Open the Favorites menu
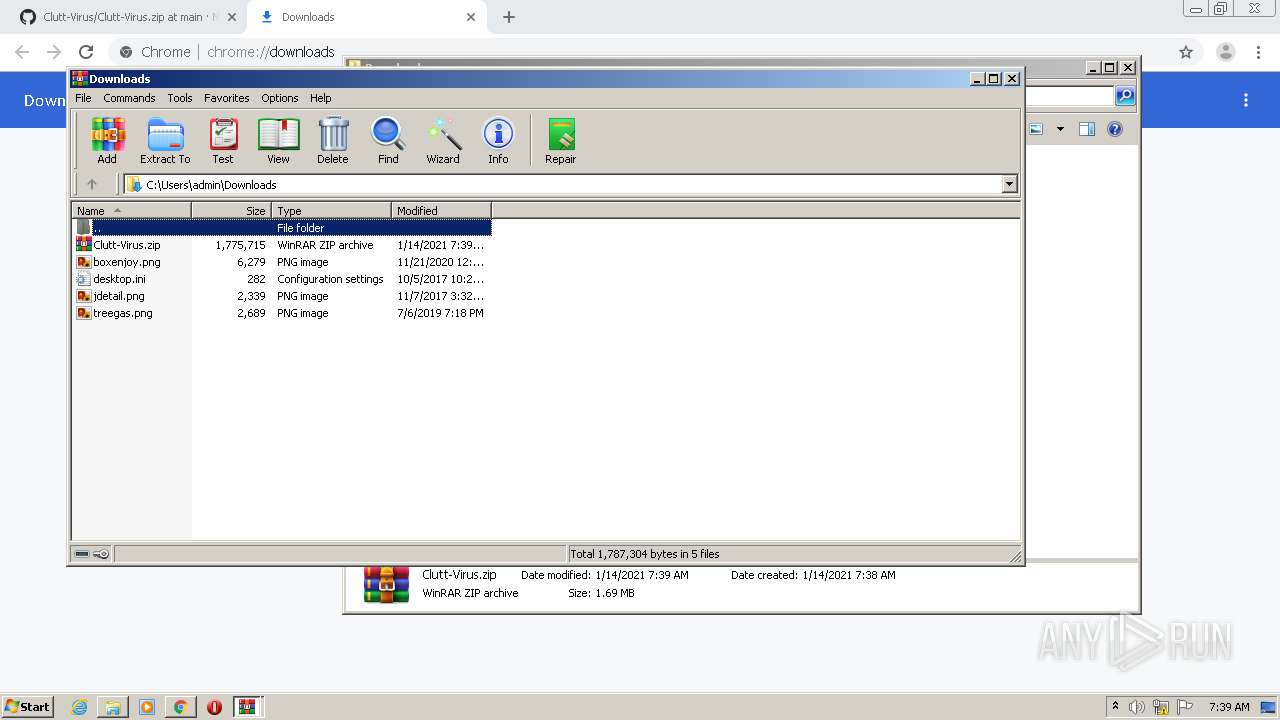This screenshot has height=720, width=1280. [227, 98]
